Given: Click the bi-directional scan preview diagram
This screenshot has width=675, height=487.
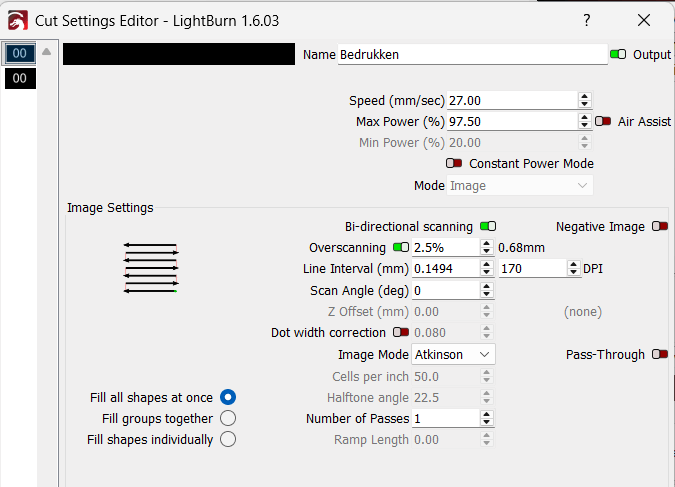Looking at the screenshot, I should click(151, 268).
